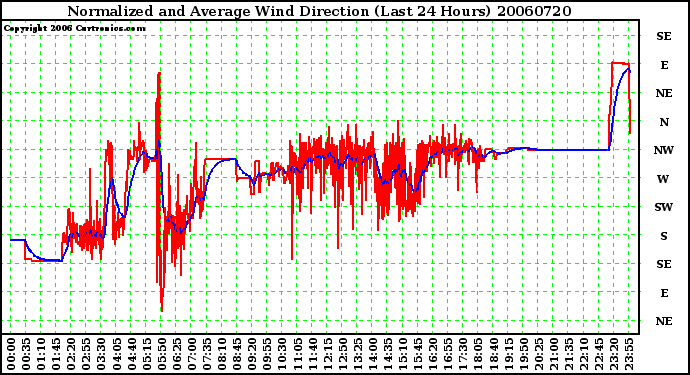Pick the '09:20' time axis label

pos(252,354)
